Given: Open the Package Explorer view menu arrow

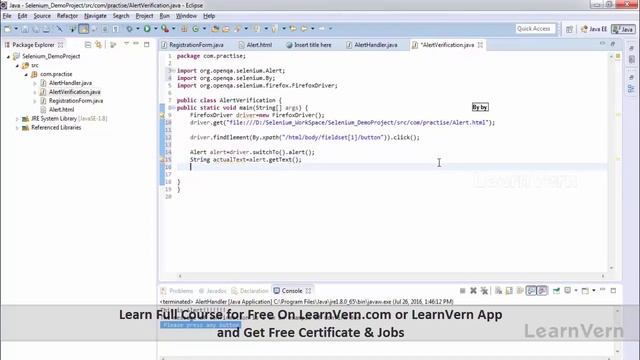Looking at the screenshot, I should click(126, 44).
